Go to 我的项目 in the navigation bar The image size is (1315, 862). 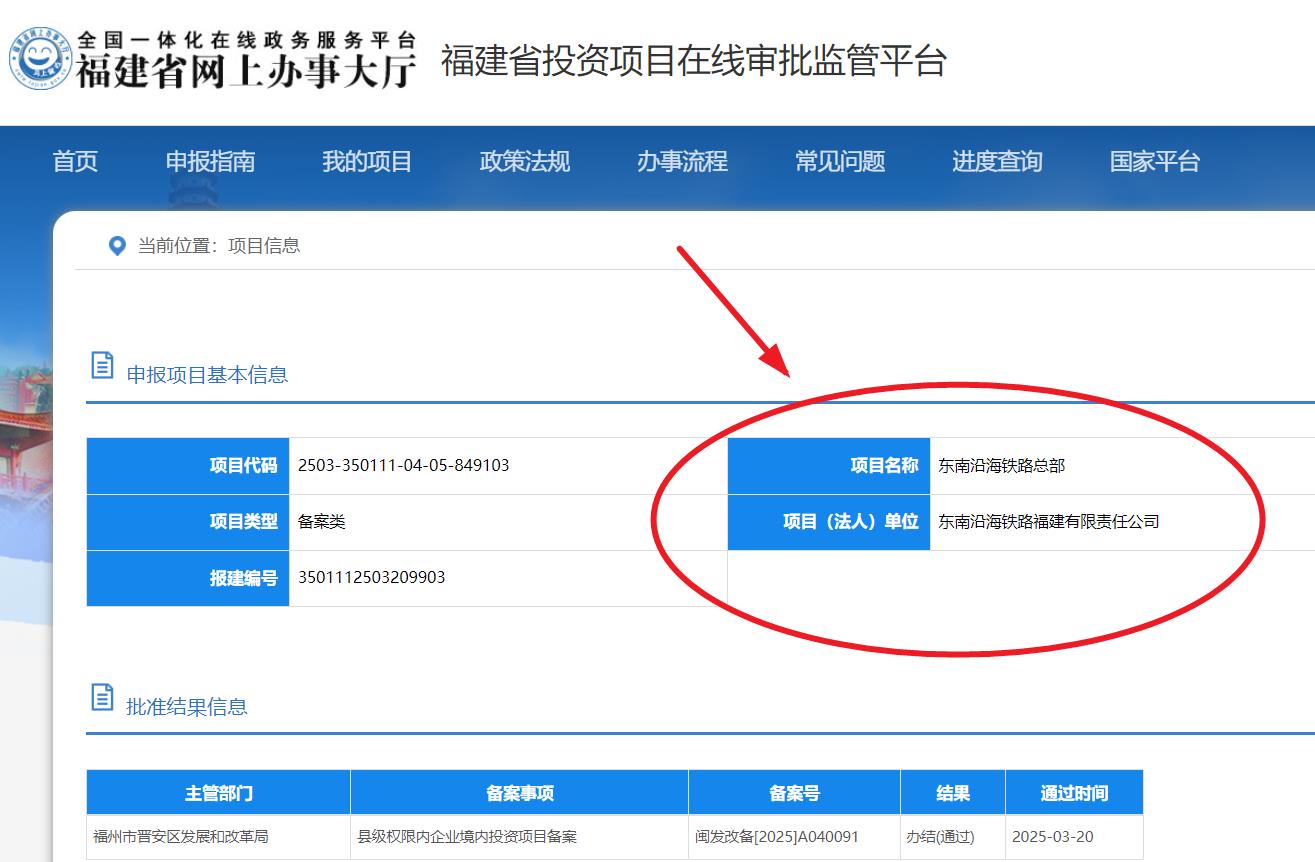tap(367, 161)
